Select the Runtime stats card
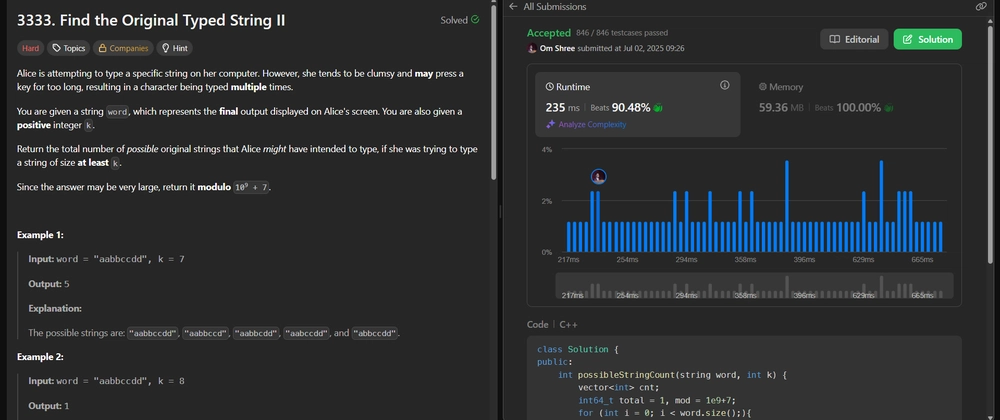The width and height of the screenshot is (1000, 420). pos(638,105)
